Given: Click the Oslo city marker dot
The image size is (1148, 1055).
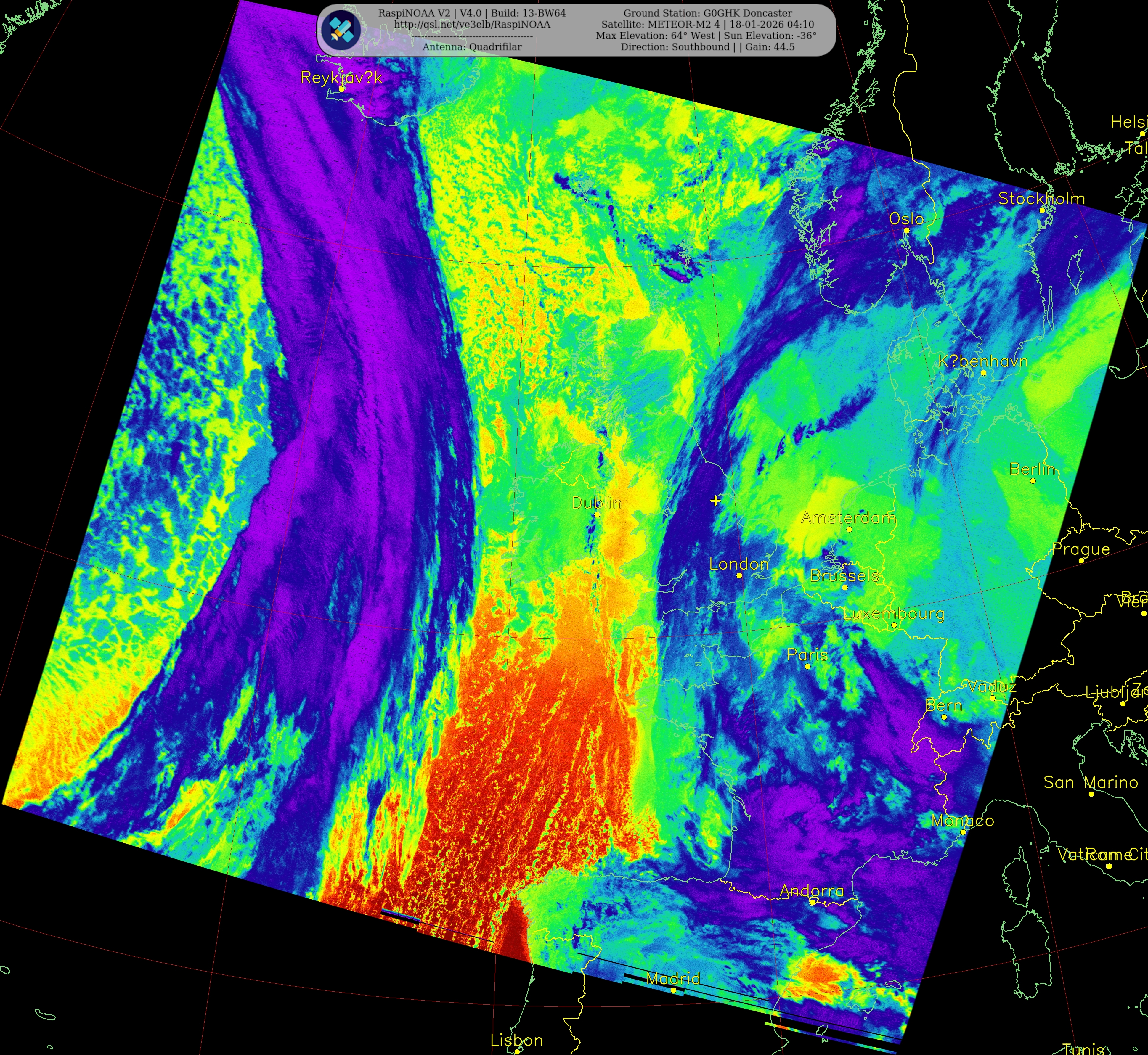Looking at the screenshot, I should point(906,230).
